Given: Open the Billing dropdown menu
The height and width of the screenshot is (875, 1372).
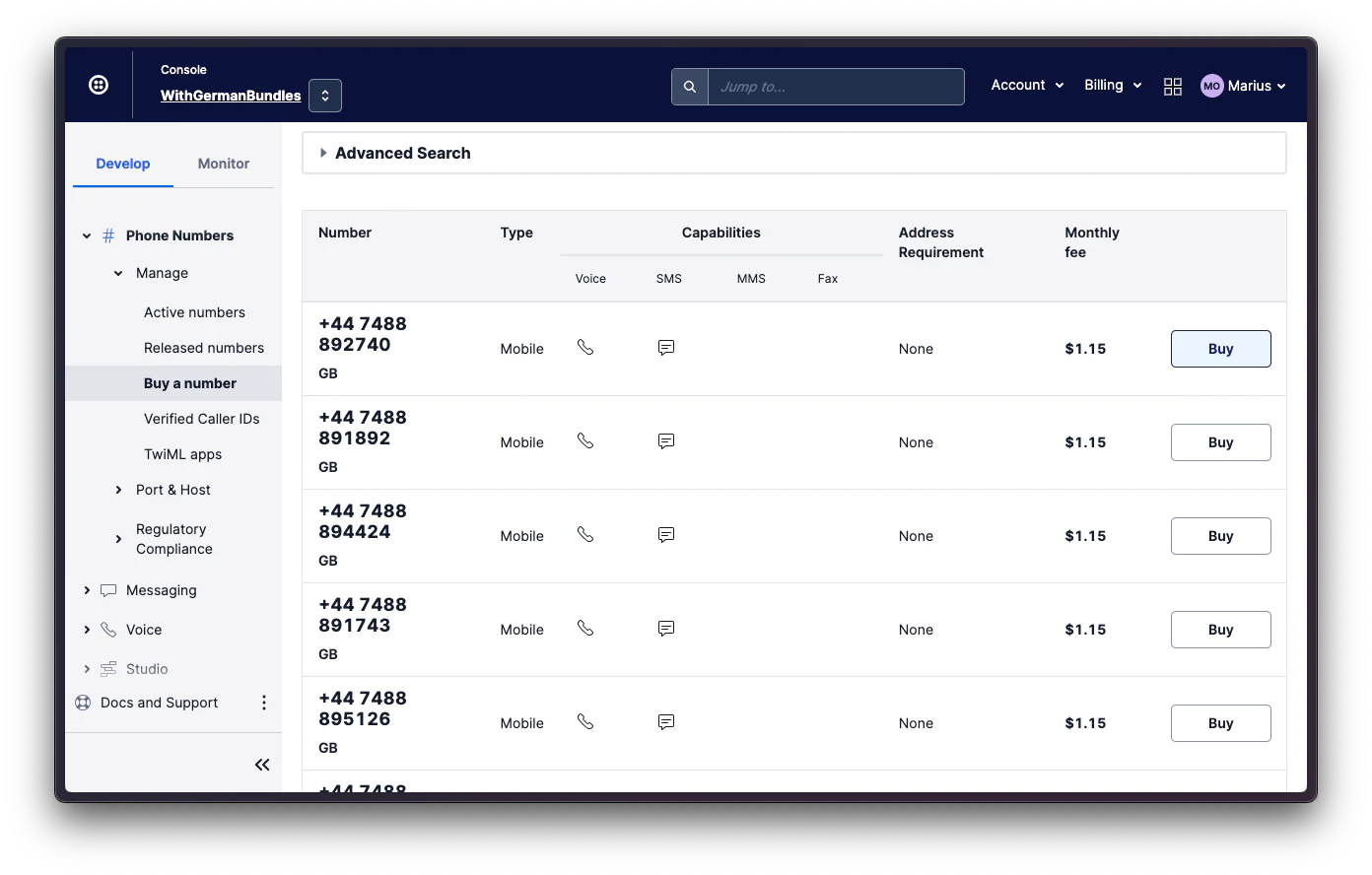Looking at the screenshot, I should point(1113,85).
